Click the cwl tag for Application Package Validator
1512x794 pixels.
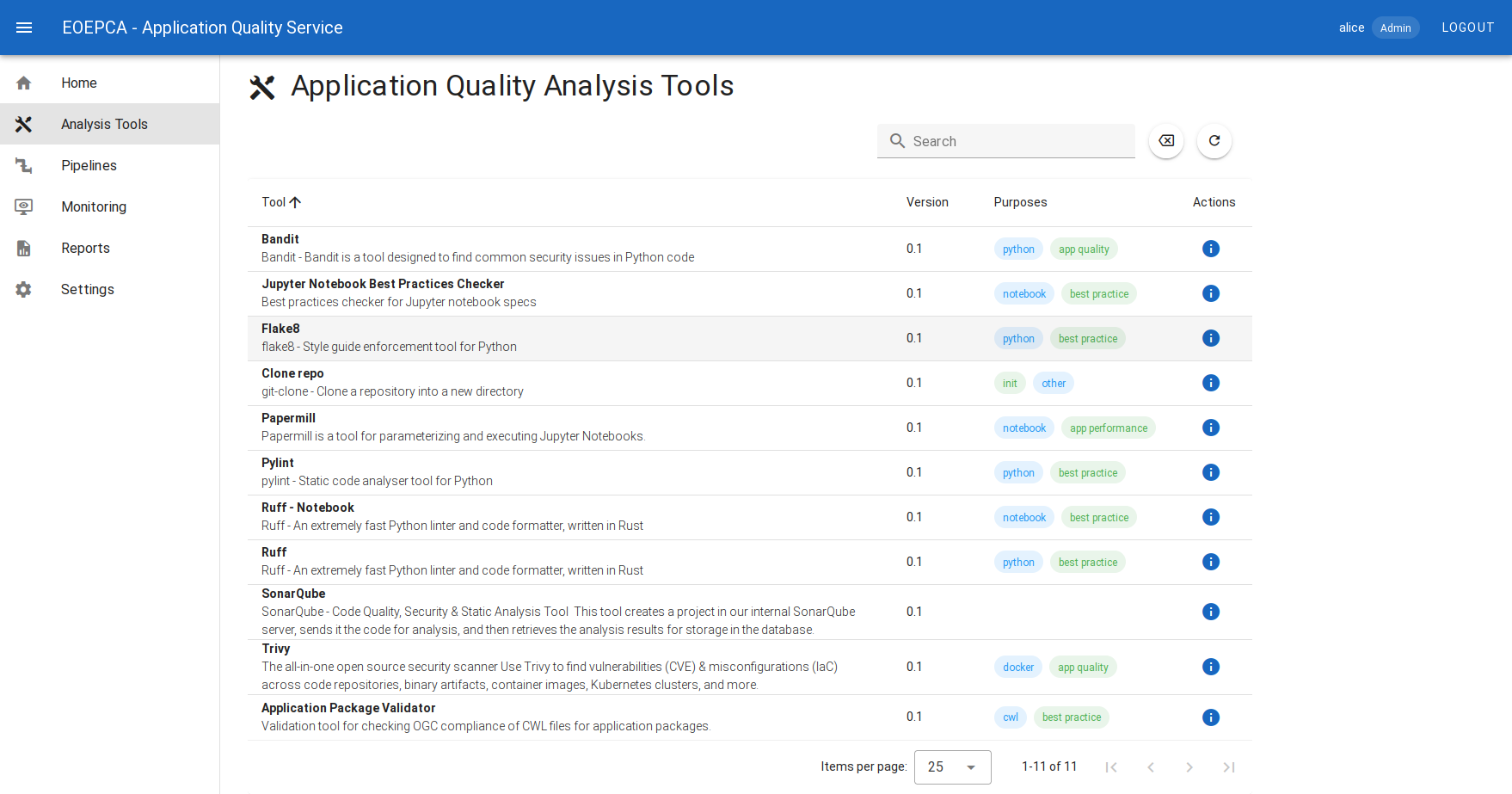point(1011,717)
